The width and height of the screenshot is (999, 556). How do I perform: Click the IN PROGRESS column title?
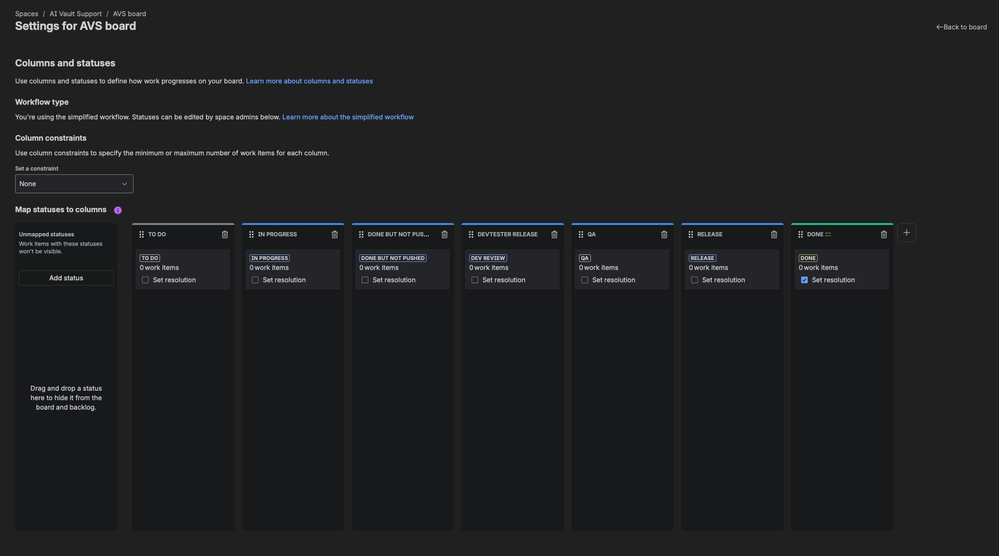277,234
